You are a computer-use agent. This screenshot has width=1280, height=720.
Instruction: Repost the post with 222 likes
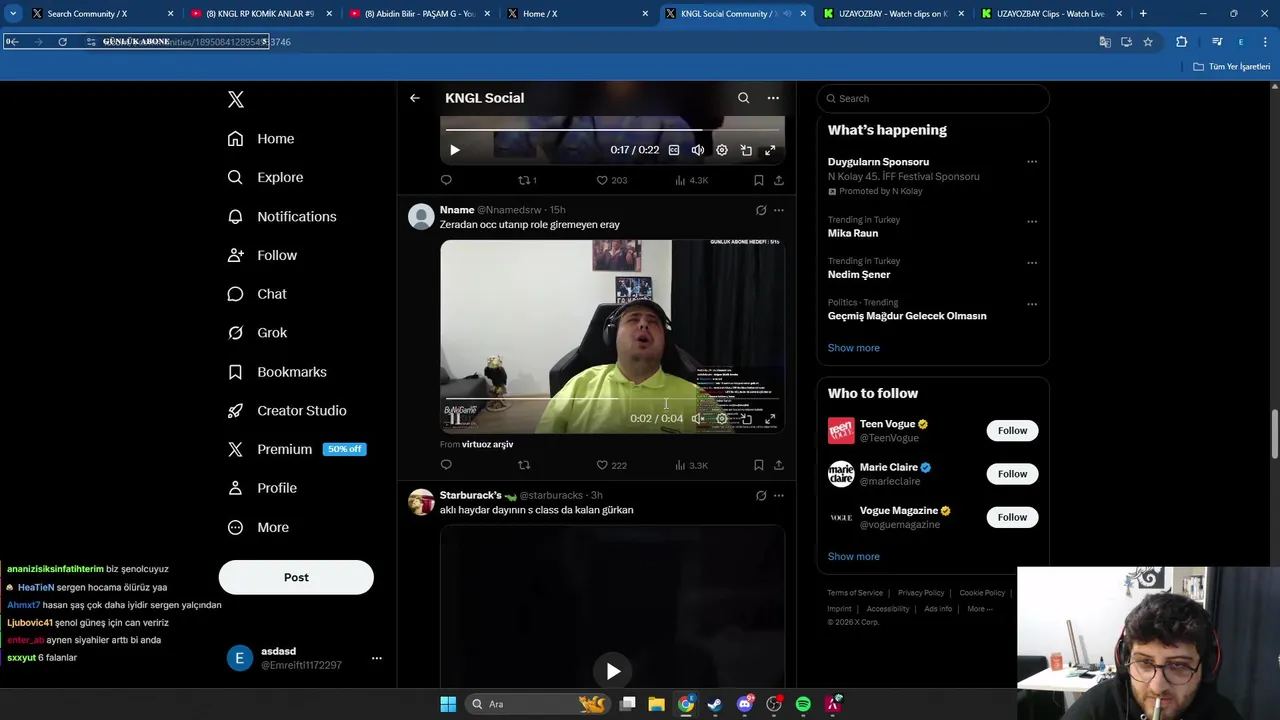(524, 465)
